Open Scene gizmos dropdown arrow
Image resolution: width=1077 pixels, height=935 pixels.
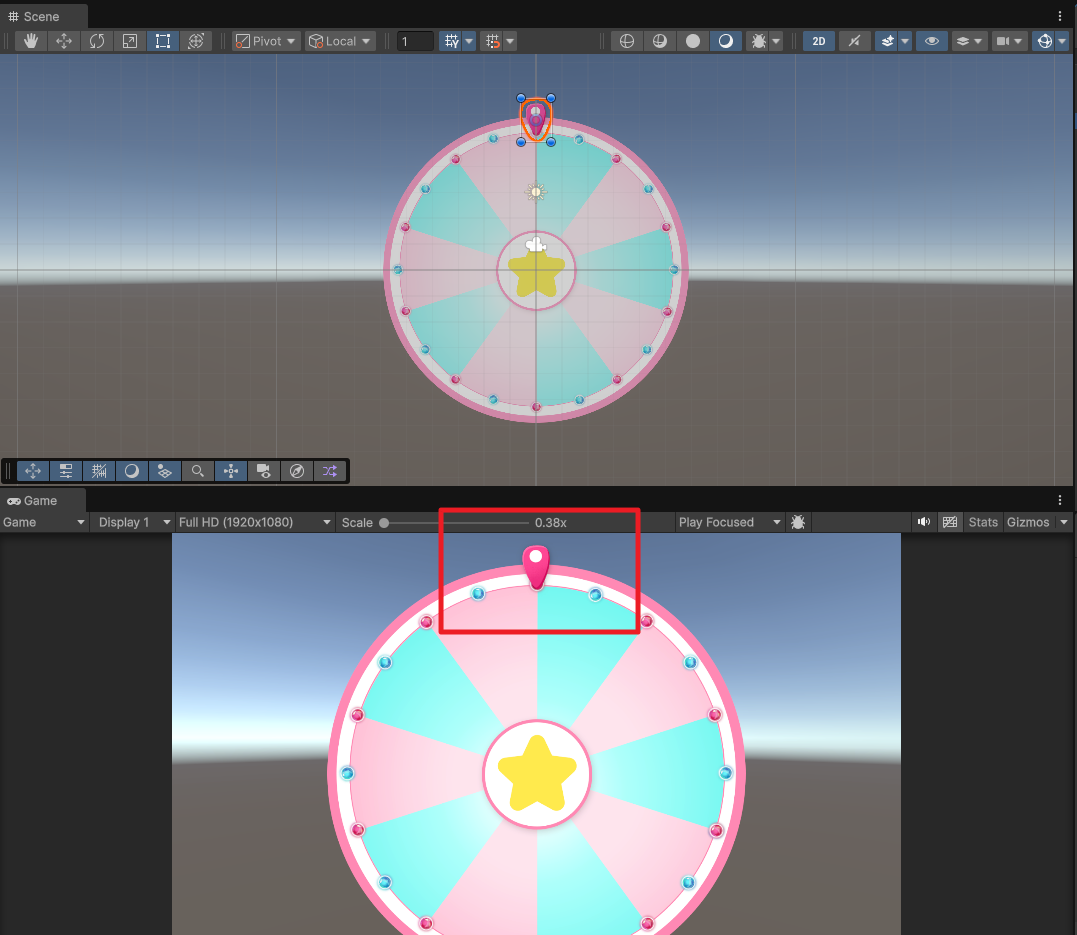tap(1063, 41)
